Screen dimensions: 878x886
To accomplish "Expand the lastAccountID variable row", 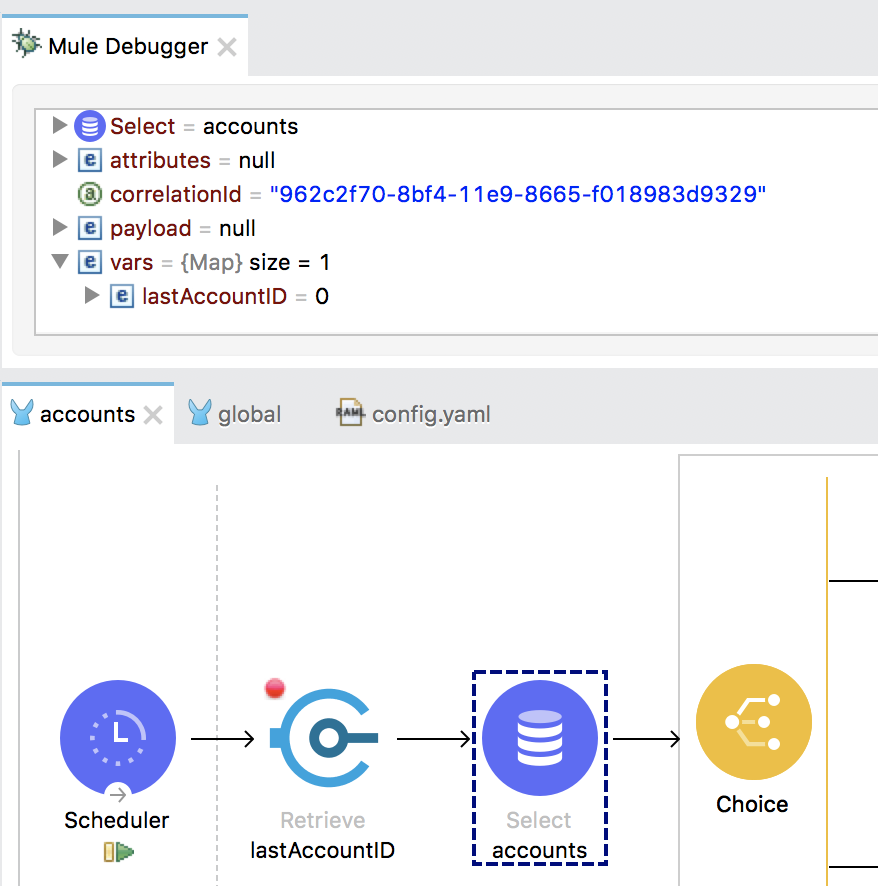I will pyautogui.click(x=92, y=295).
